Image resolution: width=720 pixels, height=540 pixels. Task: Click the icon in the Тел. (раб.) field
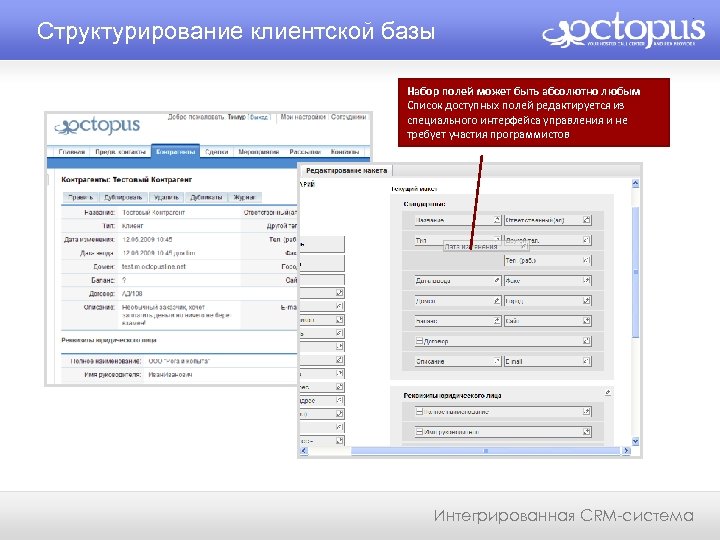pyautogui.click(x=586, y=260)
